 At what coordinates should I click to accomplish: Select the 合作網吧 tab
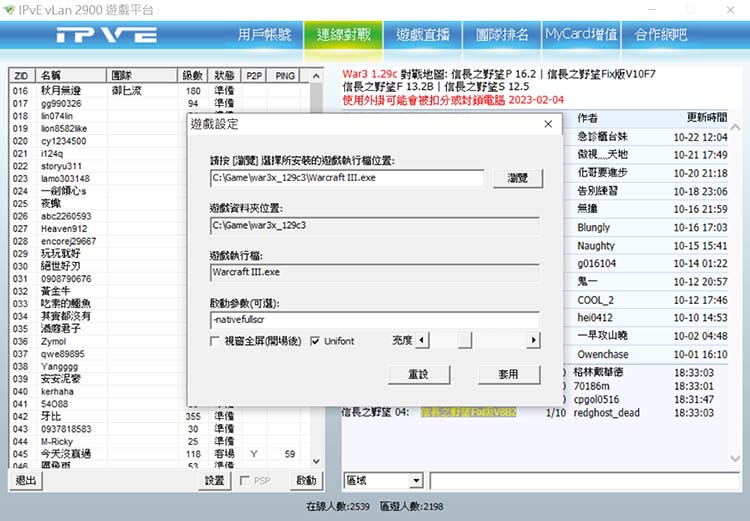pos(661,34)
